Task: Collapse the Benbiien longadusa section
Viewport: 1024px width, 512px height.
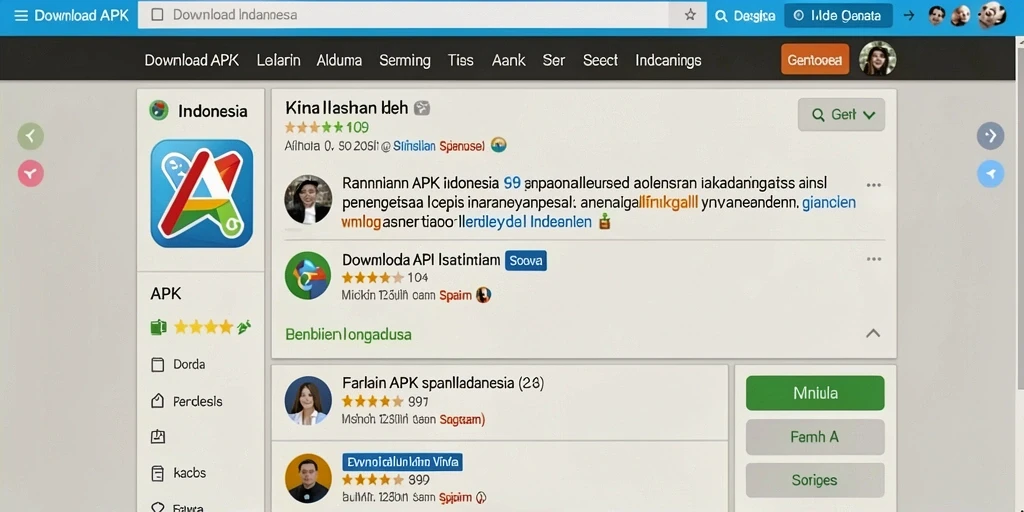Action: (872, 333)
